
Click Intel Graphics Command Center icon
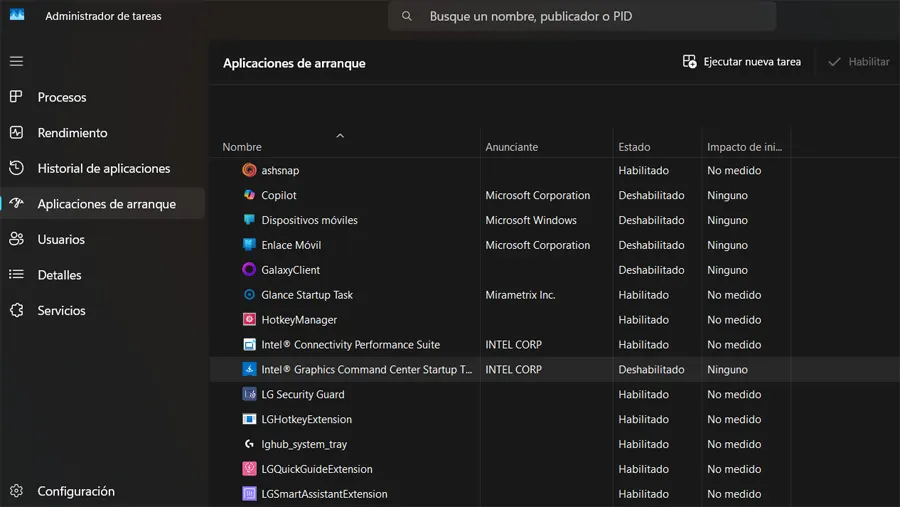(249, 369)
